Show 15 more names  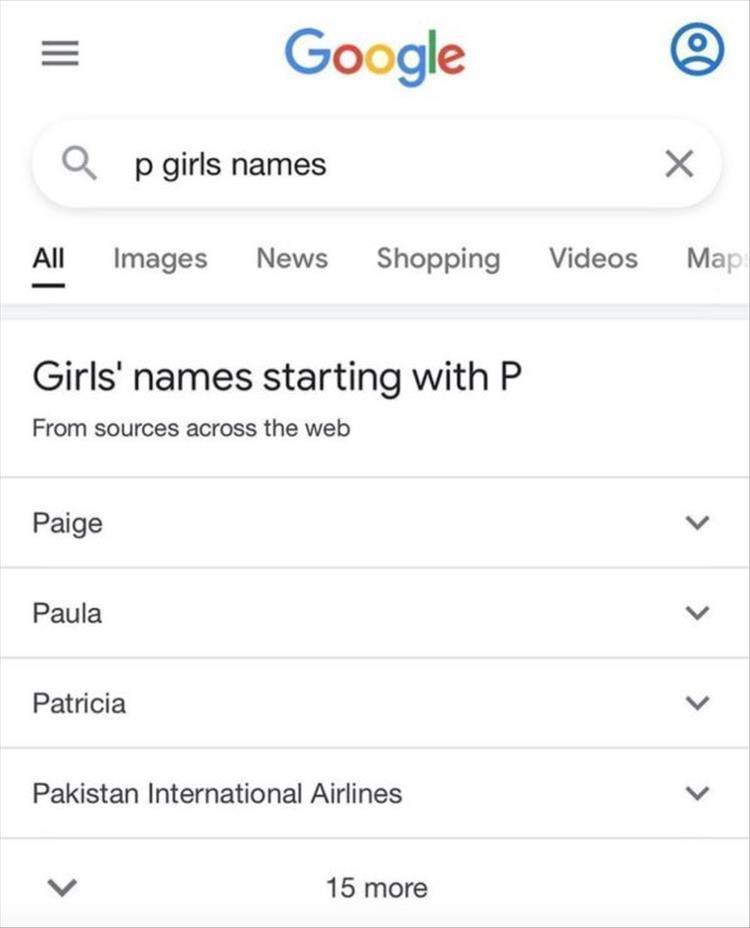(376, 887)
